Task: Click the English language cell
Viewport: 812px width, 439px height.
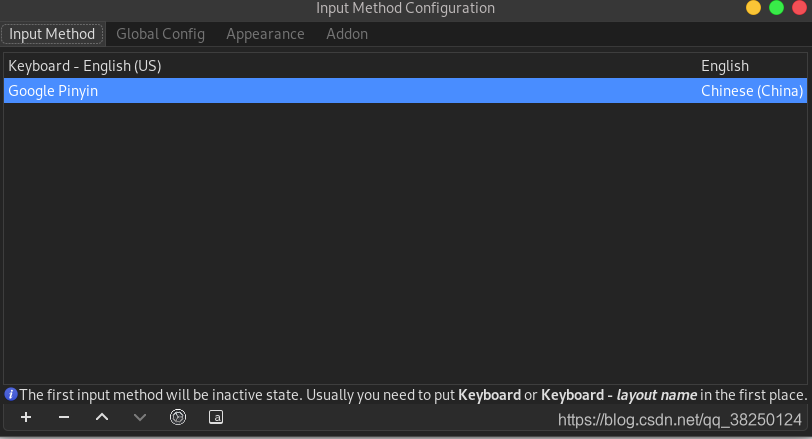Action: pyautogui.click(x=725, y=66)
